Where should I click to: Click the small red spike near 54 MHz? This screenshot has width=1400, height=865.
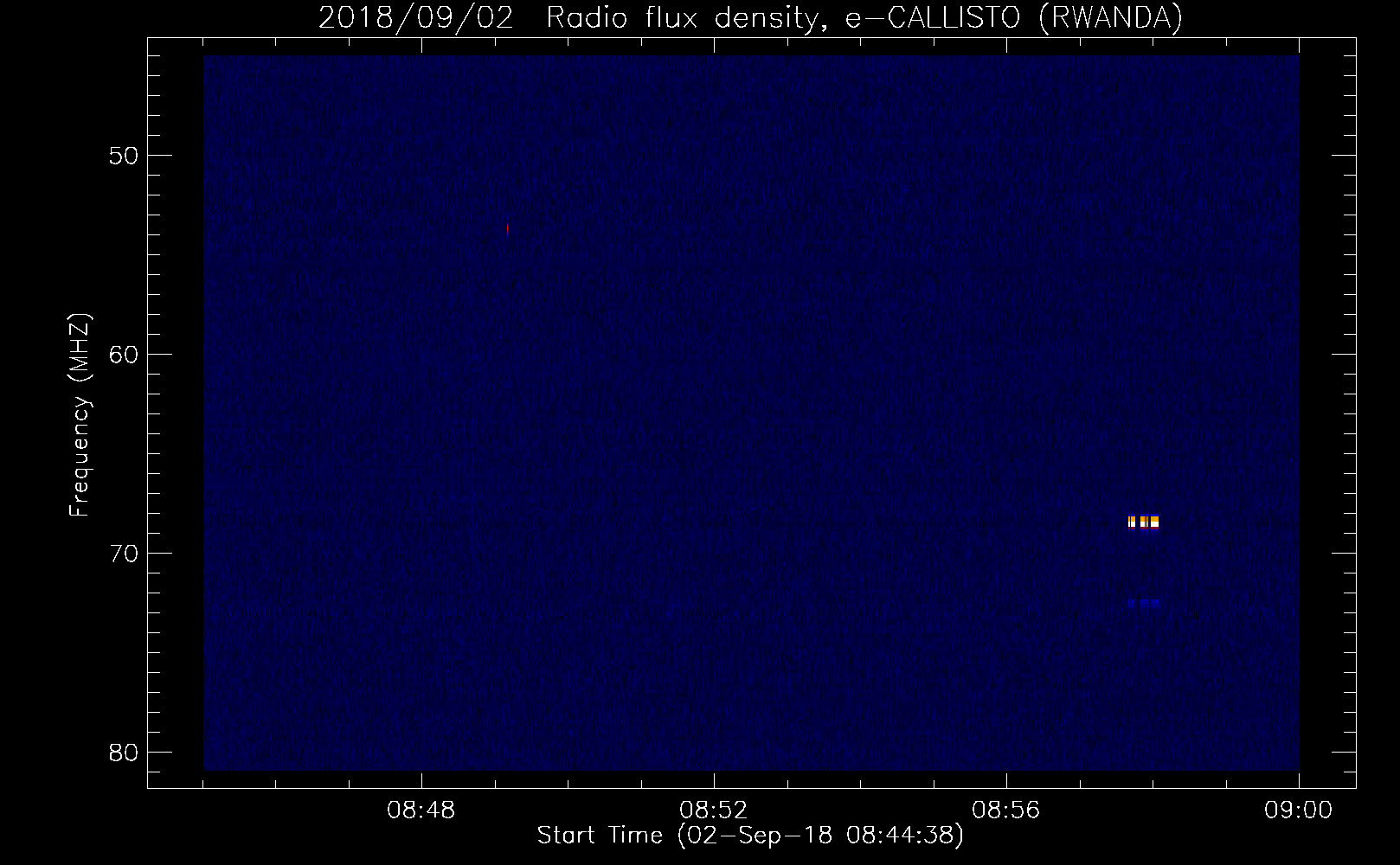507,228
